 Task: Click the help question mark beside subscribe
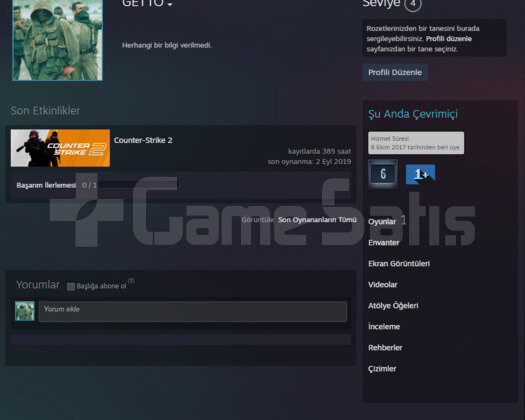(x=131, y=281)
